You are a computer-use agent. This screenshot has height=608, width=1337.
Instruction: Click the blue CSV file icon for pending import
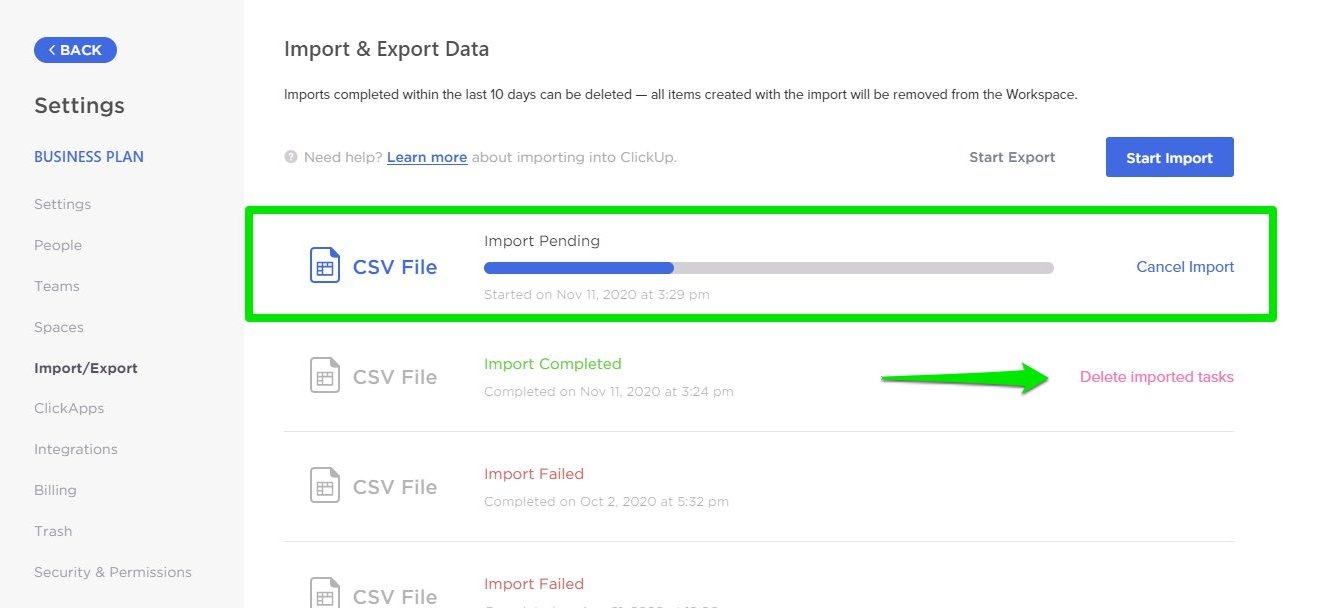[x=325, y=266]
